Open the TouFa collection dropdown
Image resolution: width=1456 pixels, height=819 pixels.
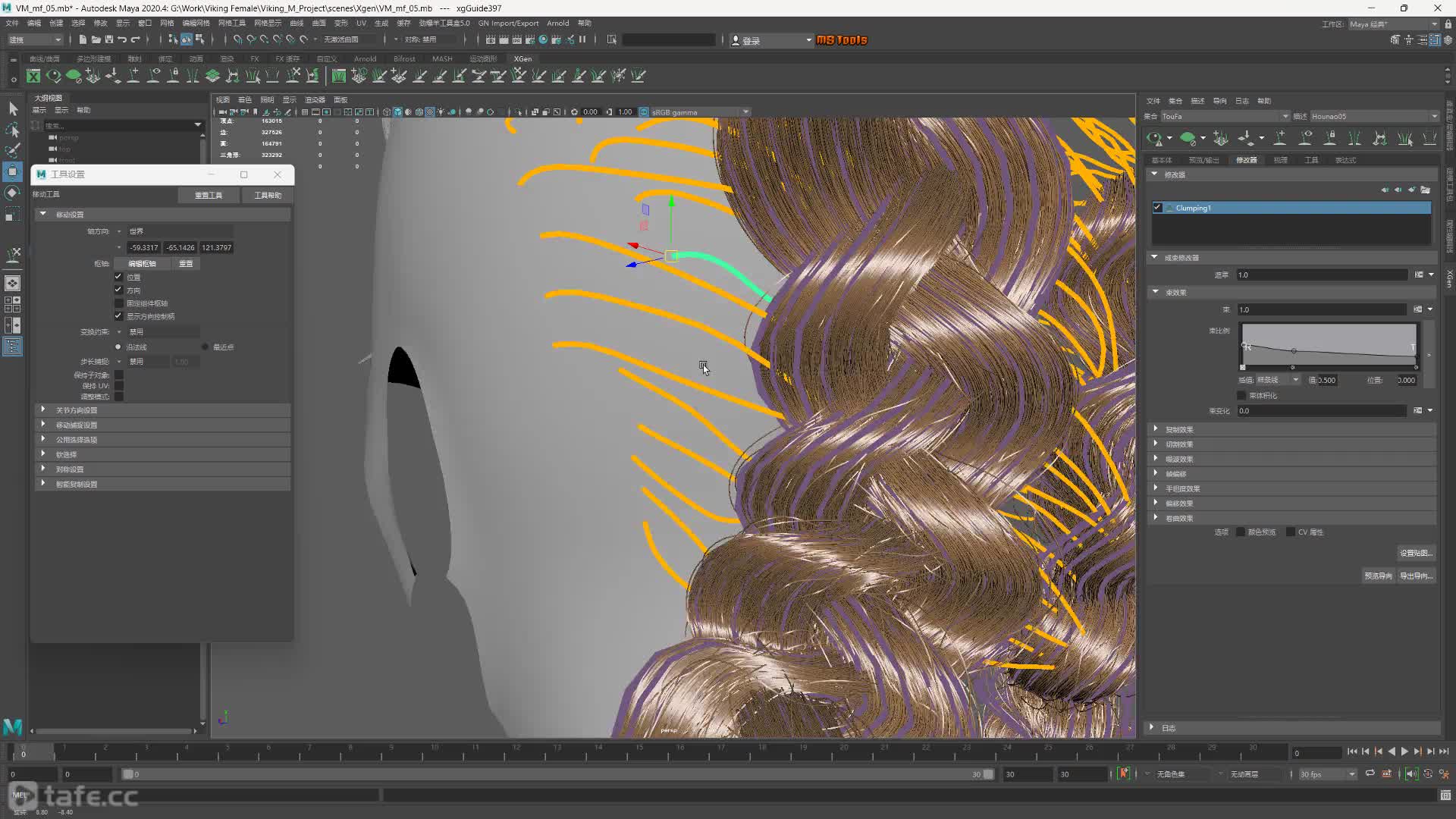1225,116
